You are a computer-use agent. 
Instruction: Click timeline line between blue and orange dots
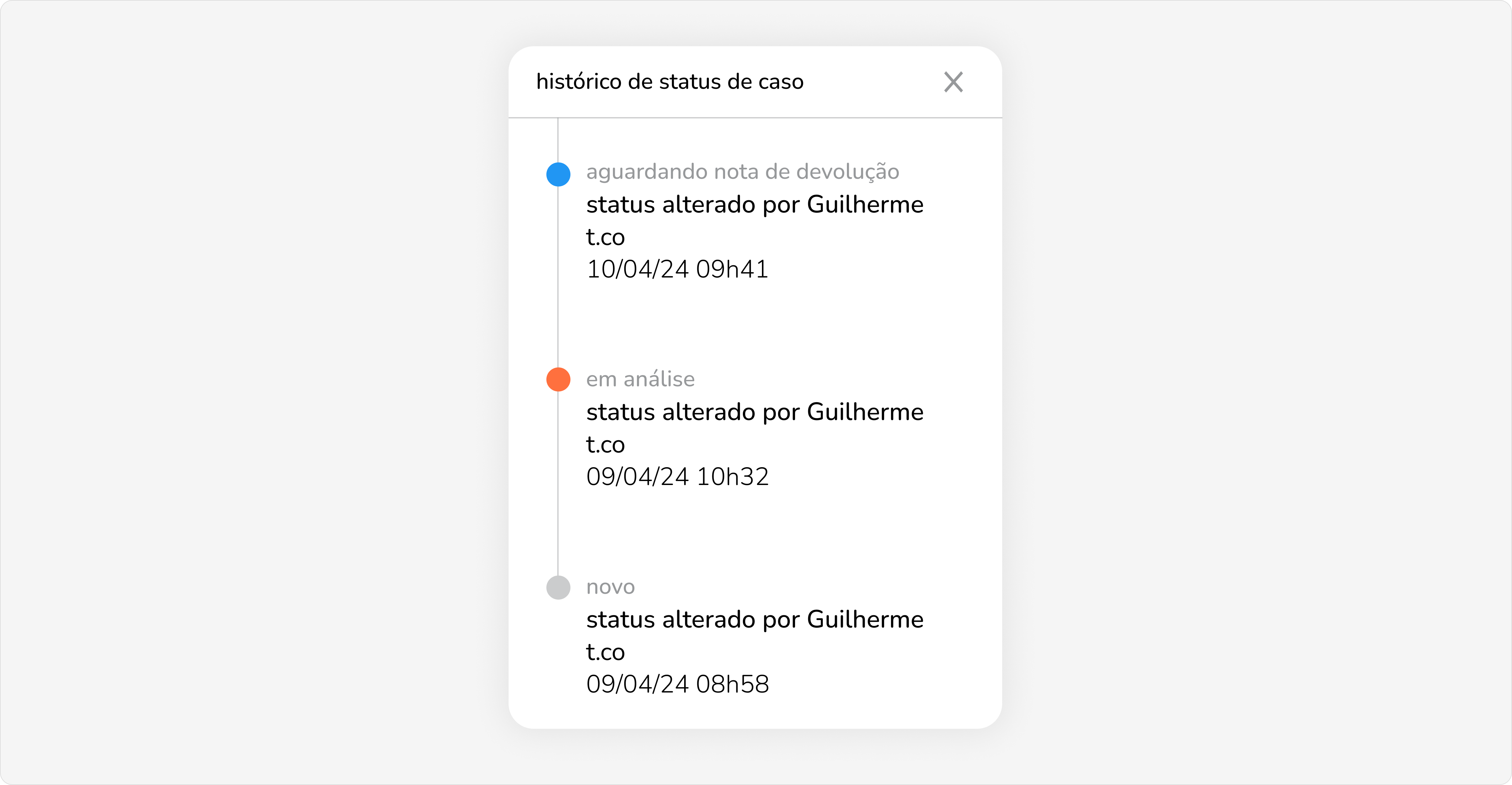(x=558, y=276)
